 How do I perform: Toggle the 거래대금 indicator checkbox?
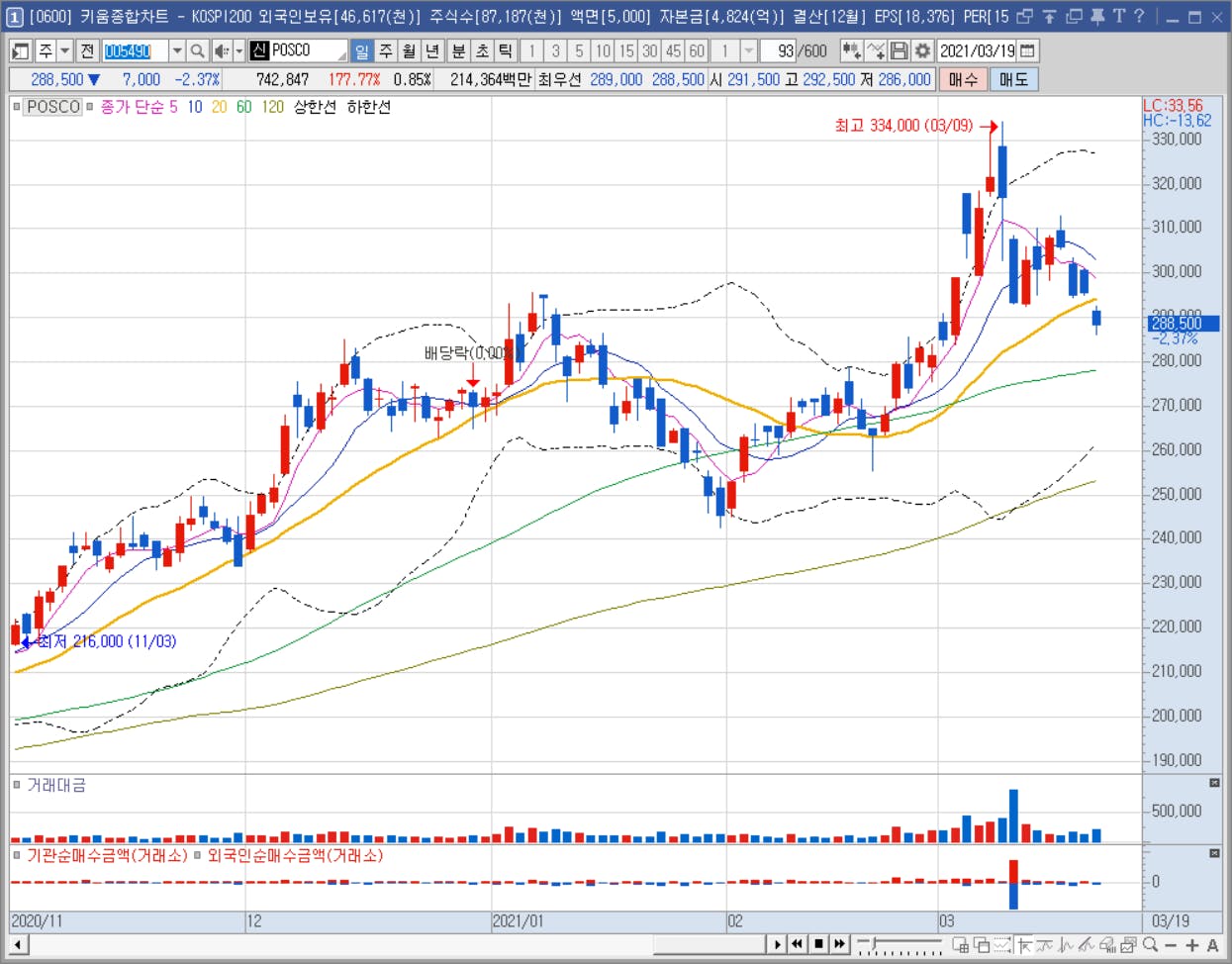click(x=17, y=785)
